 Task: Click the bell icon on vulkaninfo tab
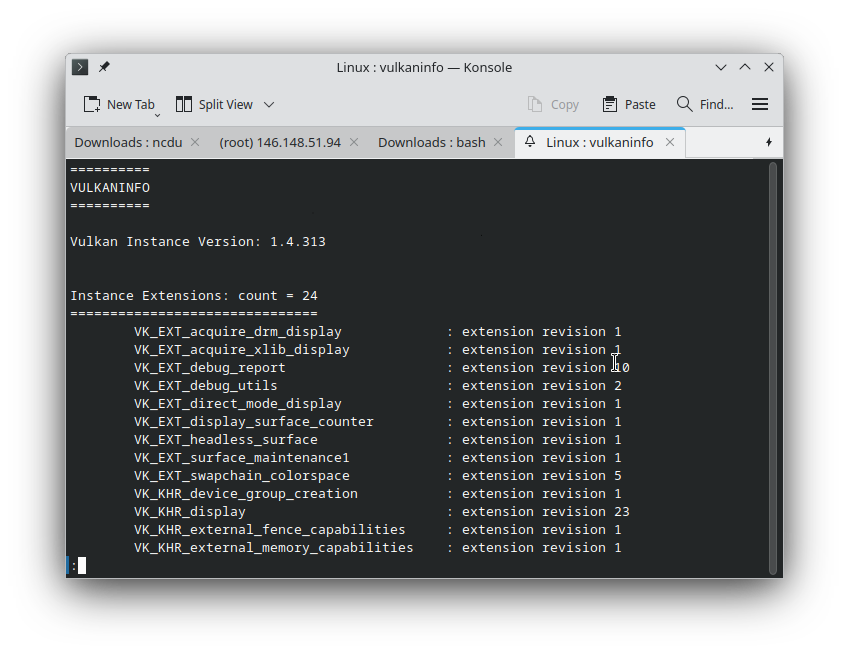coord(530,142)
